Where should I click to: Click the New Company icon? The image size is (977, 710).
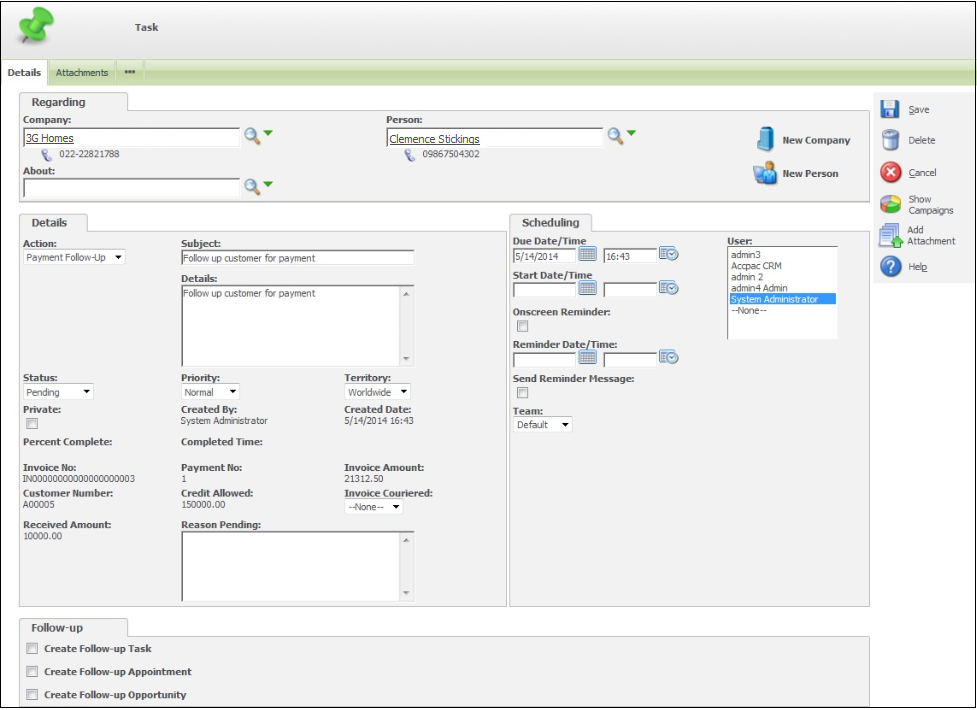tap(766, 140)
